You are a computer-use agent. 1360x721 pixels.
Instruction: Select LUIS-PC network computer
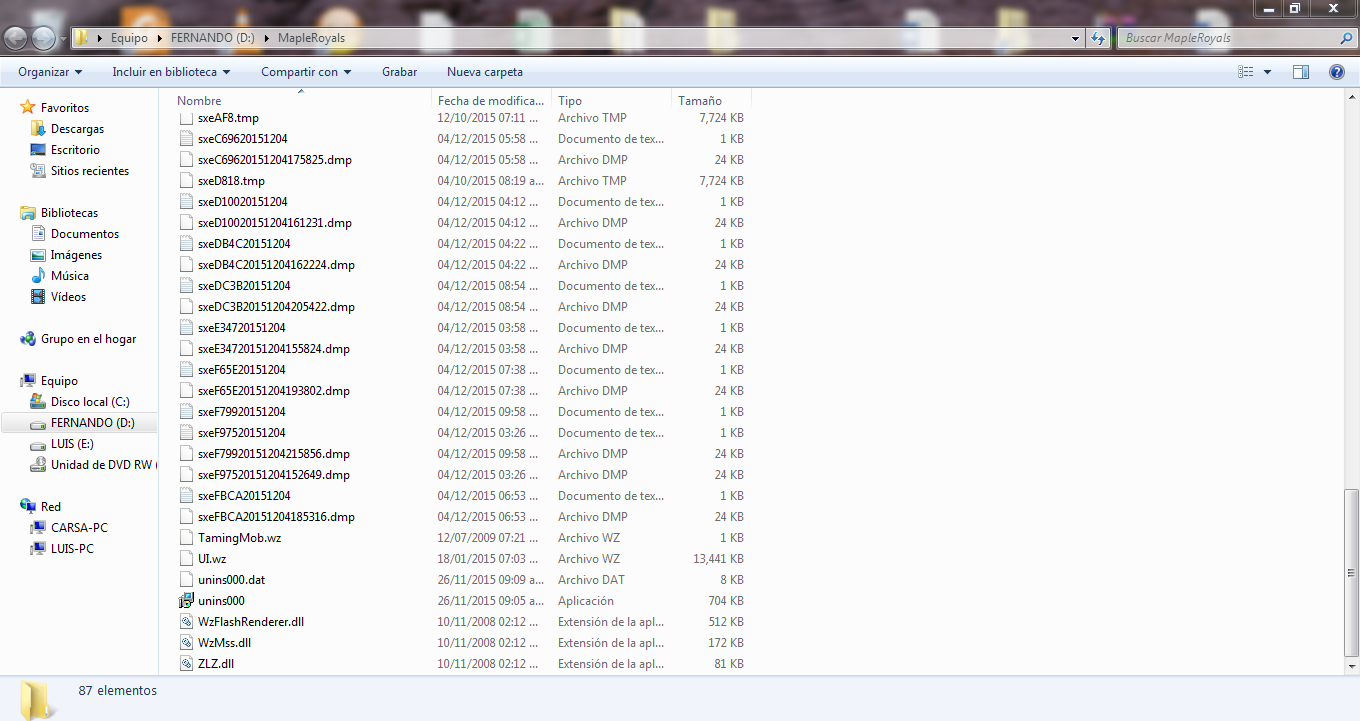tap(72, 549)
